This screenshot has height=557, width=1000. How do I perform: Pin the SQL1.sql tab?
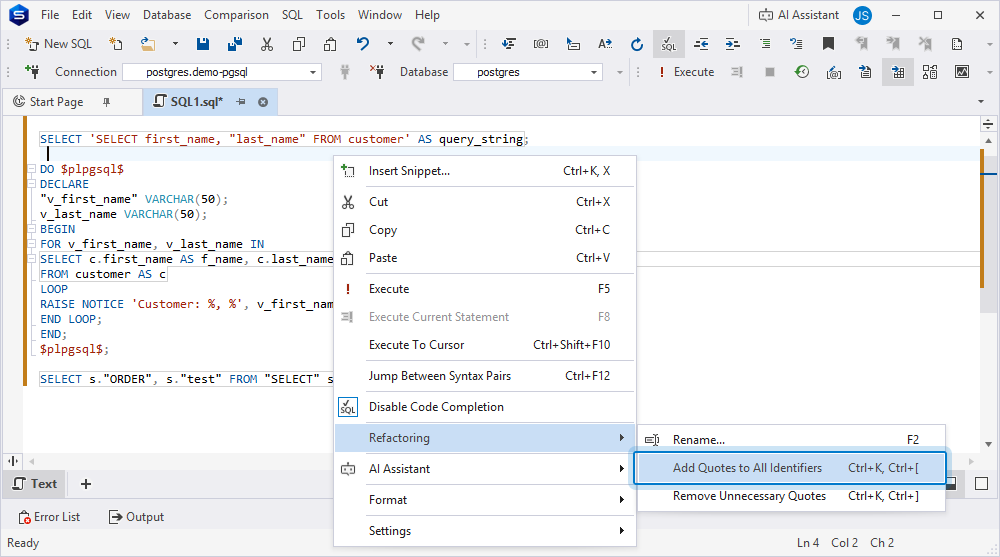(x=240, y=101)
